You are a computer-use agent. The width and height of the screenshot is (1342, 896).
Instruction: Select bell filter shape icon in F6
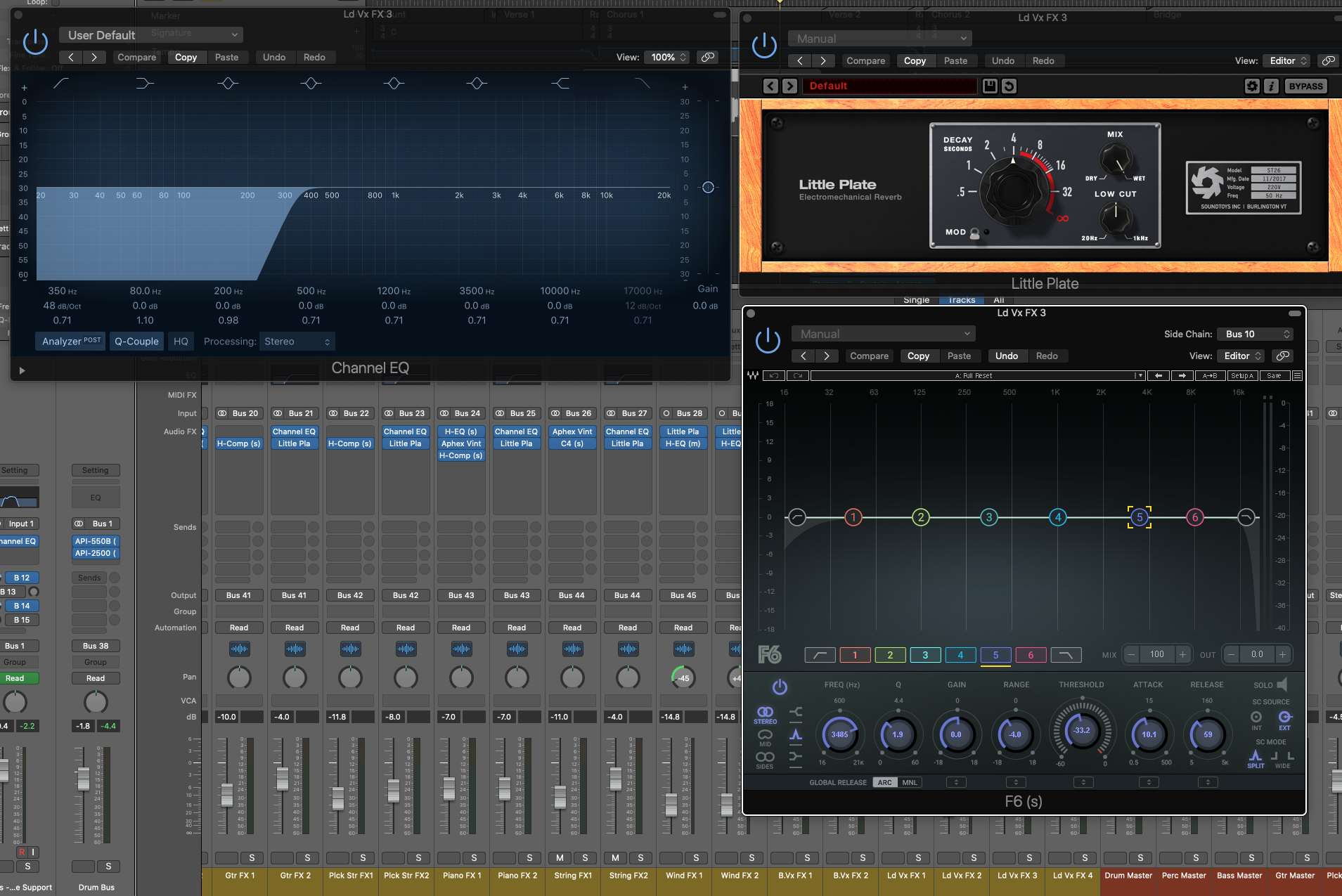click(x=796, y=734)
